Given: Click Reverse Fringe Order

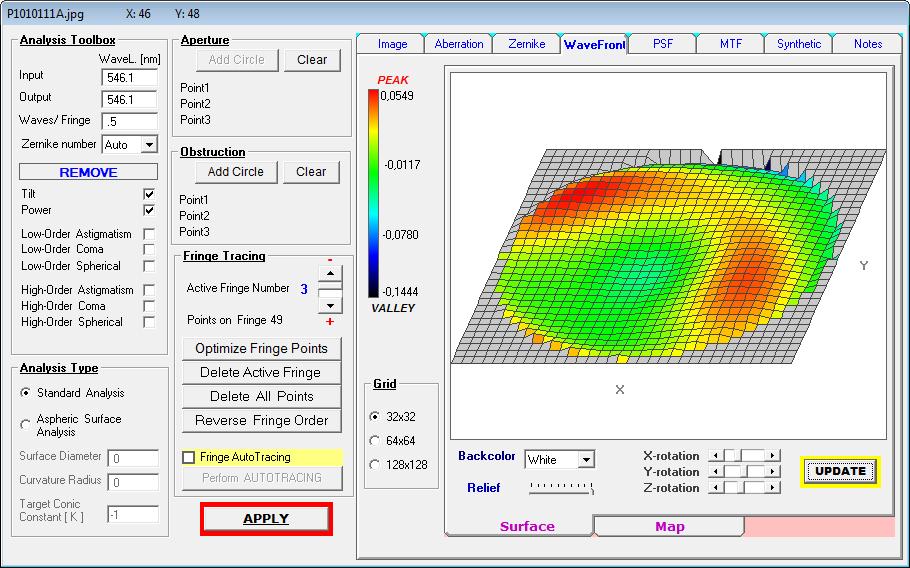Looking at the screenshot, I should (x=261, y=420).
